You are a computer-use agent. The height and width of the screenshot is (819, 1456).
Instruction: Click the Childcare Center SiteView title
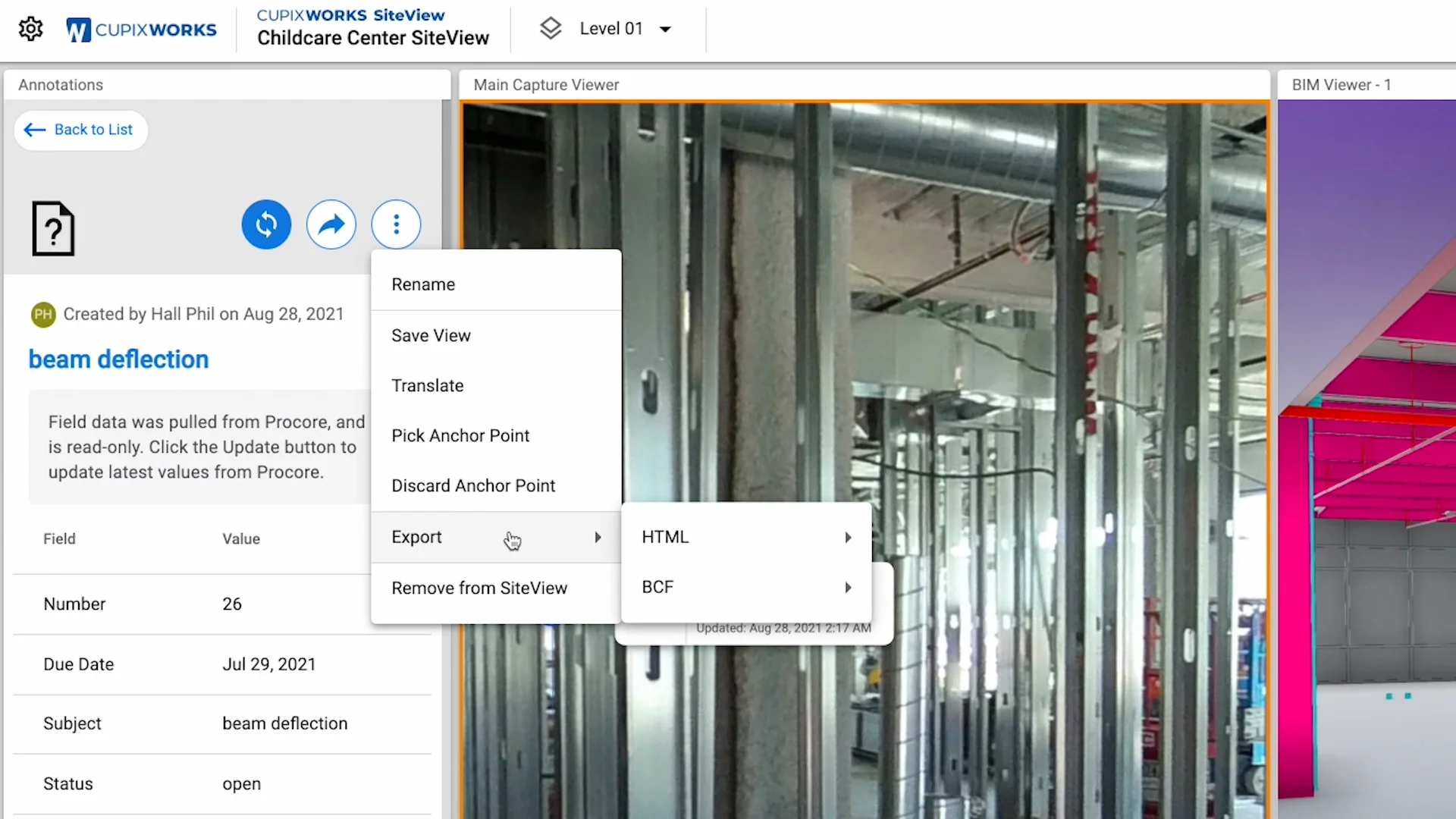pos(373,38)
